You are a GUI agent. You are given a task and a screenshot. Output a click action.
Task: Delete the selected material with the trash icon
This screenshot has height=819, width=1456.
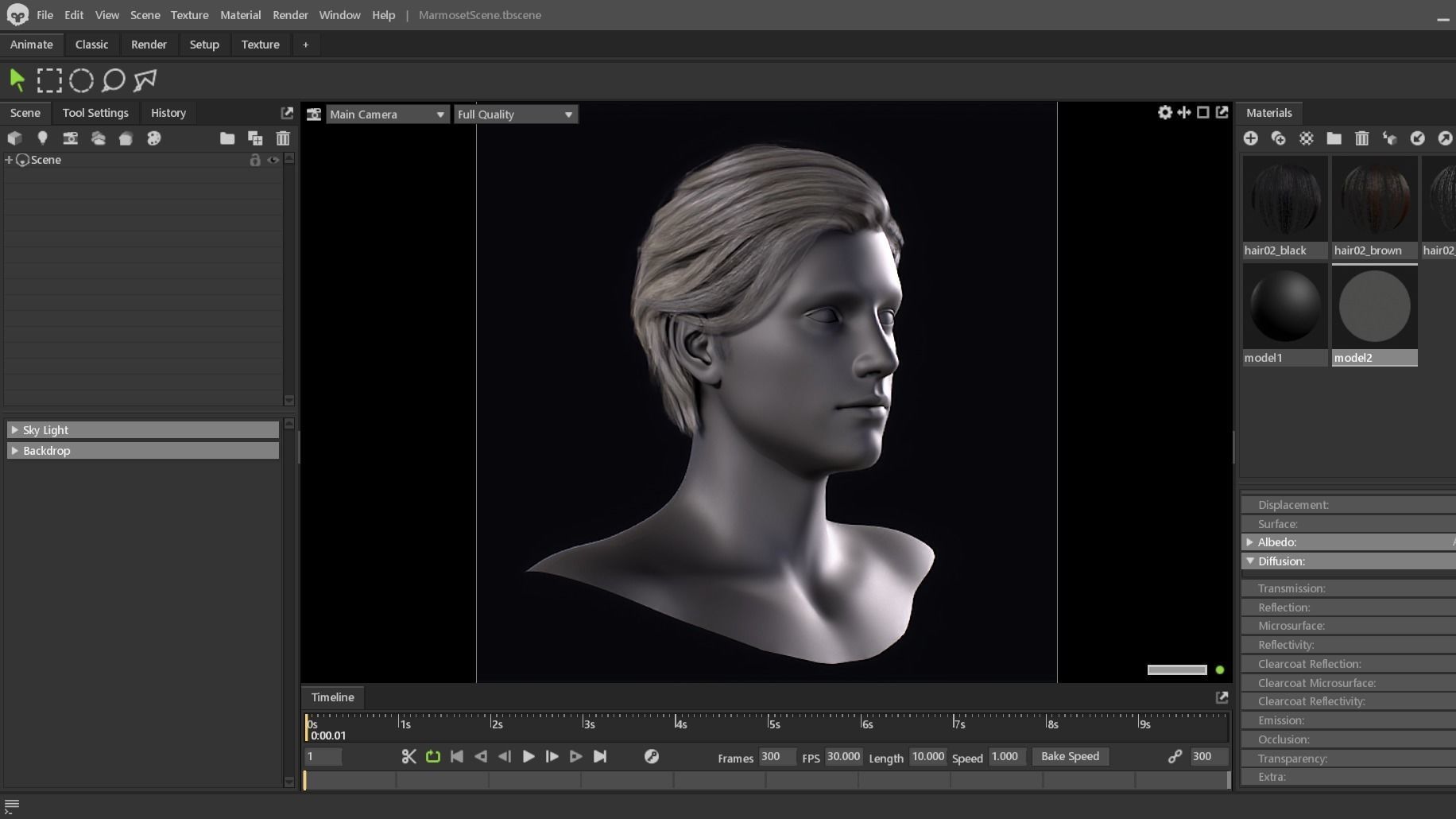pos(1361,138)
